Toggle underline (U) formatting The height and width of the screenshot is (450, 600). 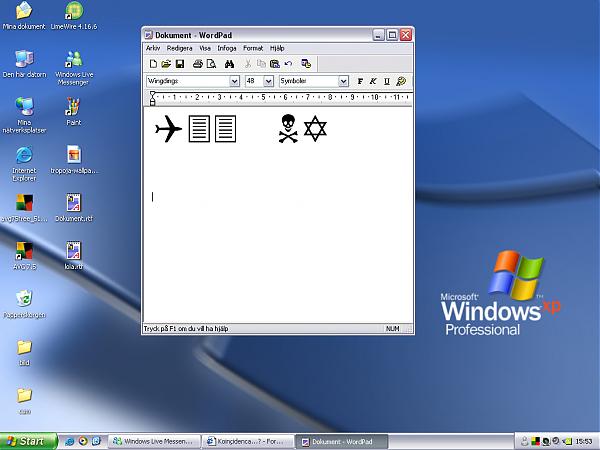tap(387, 81)
